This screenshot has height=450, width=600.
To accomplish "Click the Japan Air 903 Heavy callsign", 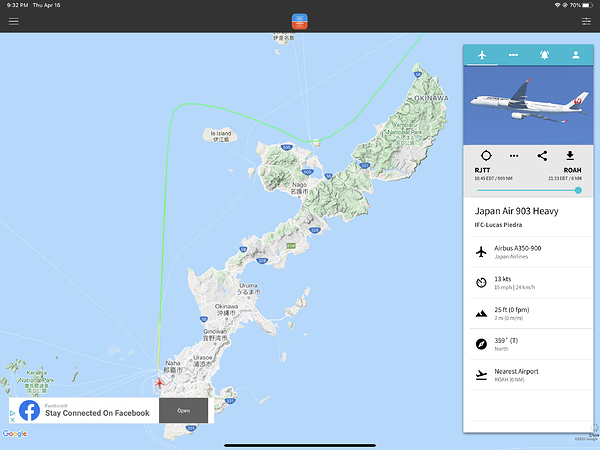I will click(x=517, y=211).
